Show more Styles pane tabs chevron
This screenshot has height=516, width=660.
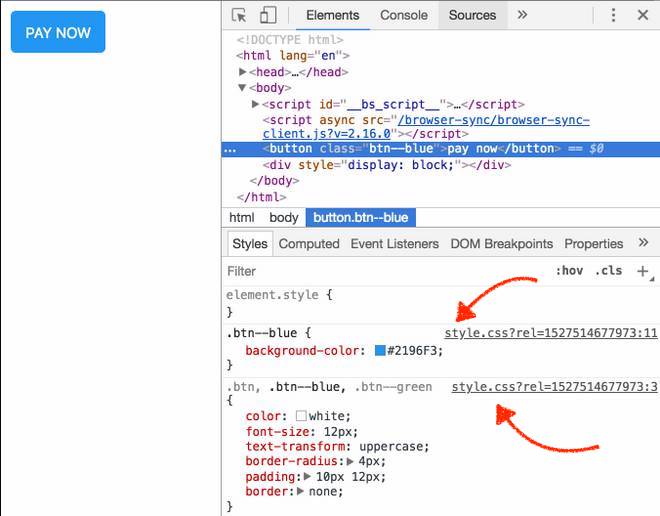pos(643,243)
